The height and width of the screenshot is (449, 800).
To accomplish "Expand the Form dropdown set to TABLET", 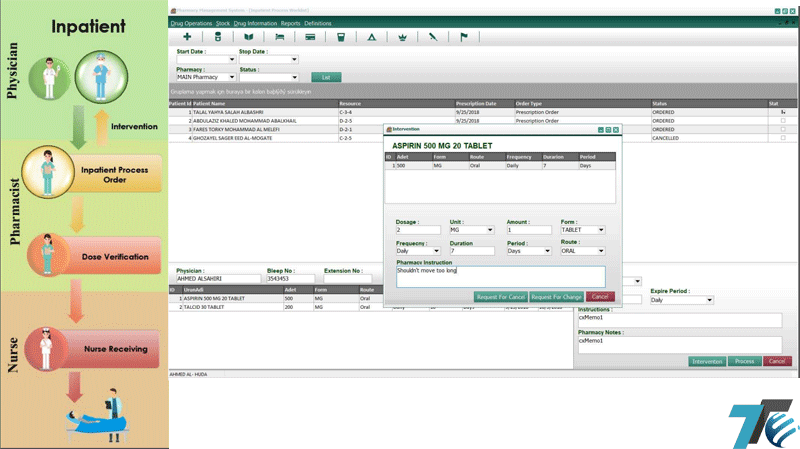I will point(600,230).
